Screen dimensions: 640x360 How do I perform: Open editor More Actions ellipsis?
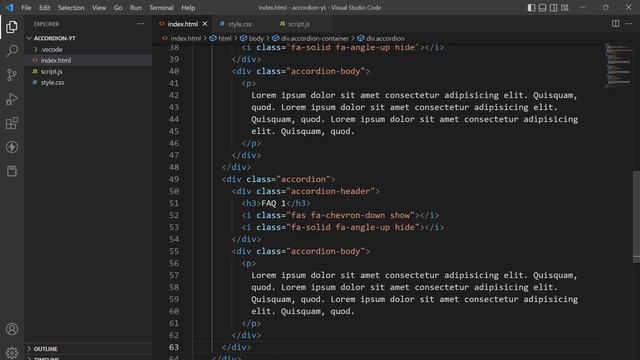(629, 24)
